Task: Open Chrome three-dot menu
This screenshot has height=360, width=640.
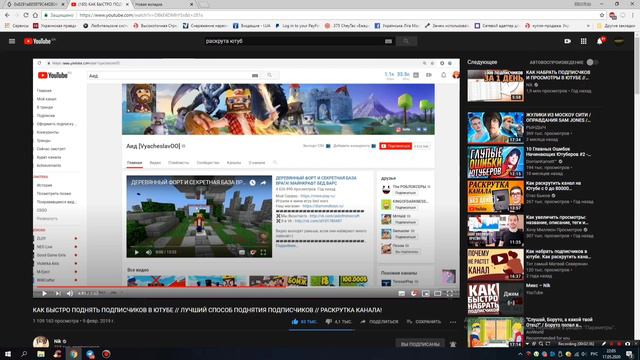Action: pyautogui.click(x=633, y=15)
